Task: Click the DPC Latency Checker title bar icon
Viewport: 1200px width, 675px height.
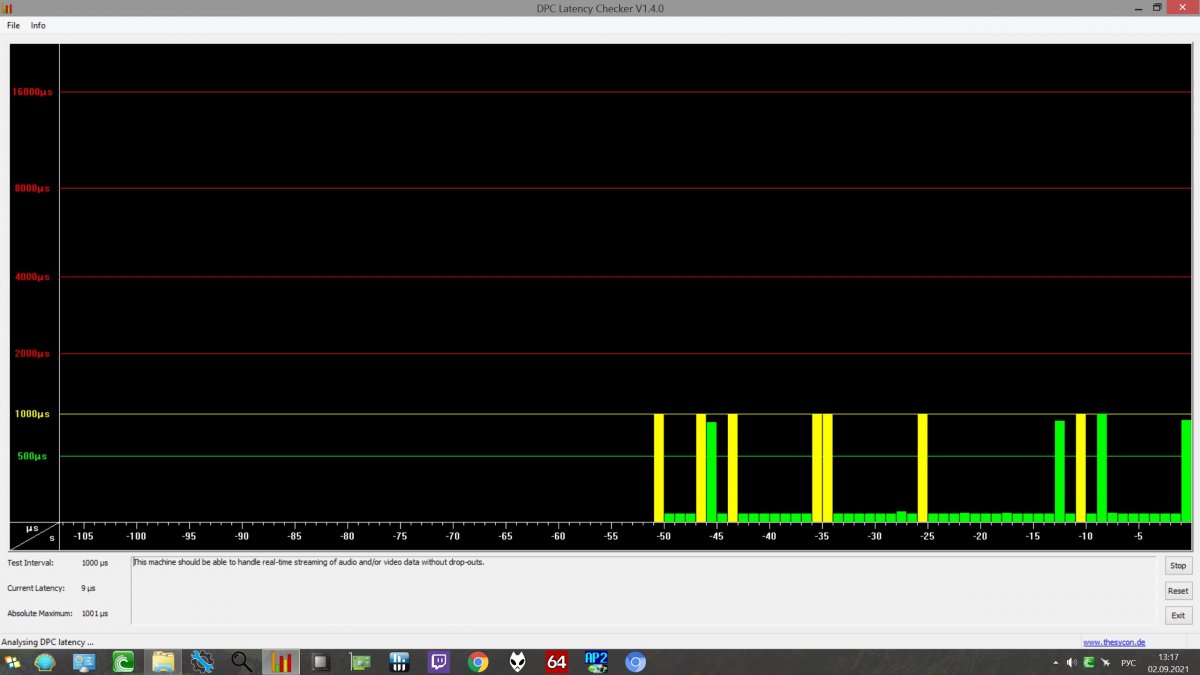Action: coord(8,8)
